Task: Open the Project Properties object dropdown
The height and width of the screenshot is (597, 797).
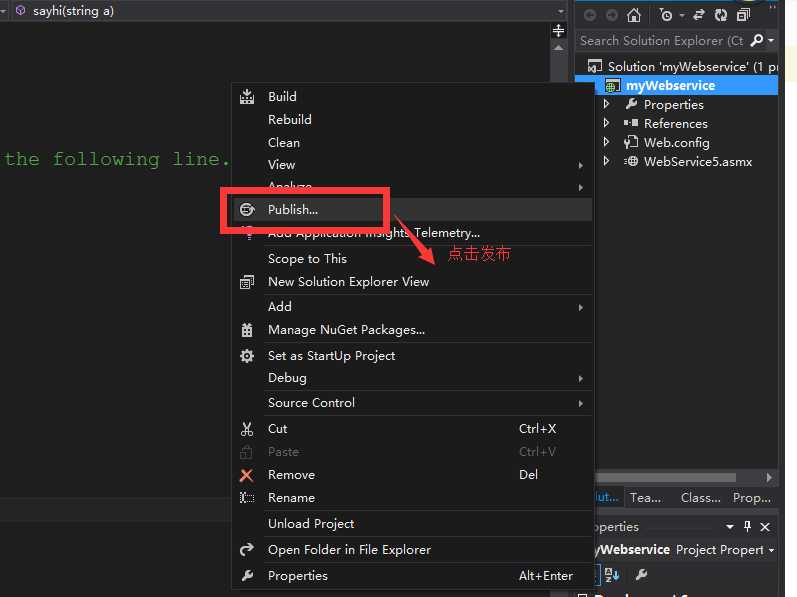Action: click(x=772, y=550)
